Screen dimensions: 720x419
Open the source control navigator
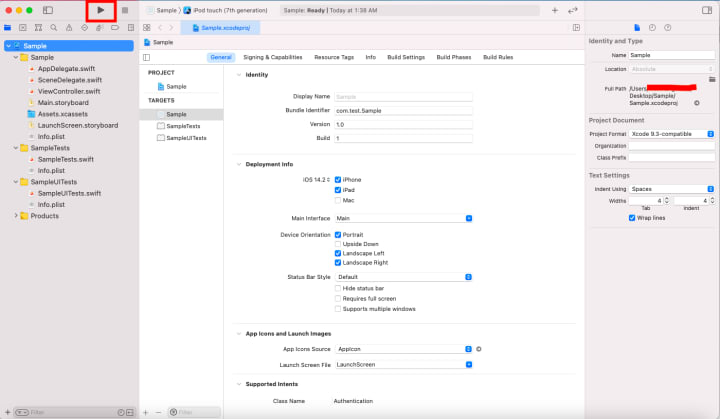23,28
